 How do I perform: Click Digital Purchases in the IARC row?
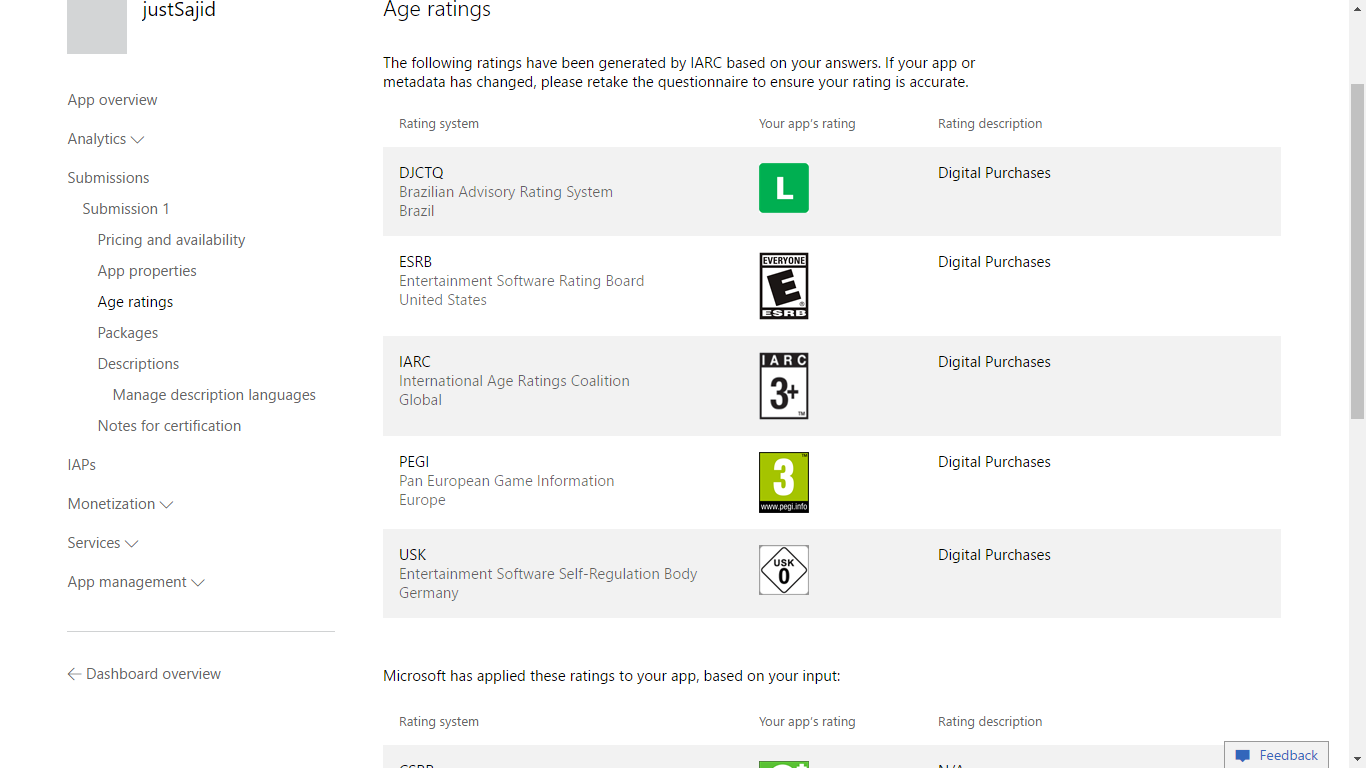994,362
